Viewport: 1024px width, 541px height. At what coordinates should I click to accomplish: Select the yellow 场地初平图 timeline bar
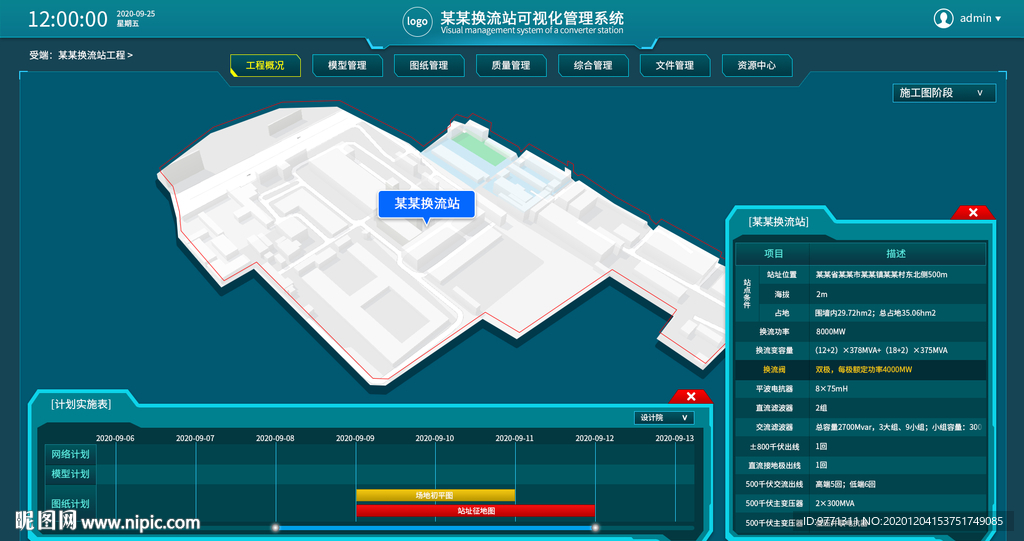point(435,495)
